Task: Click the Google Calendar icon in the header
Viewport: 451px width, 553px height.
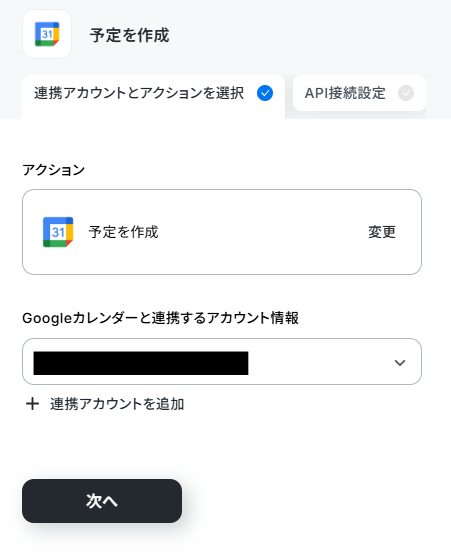Action: [47, 34]
